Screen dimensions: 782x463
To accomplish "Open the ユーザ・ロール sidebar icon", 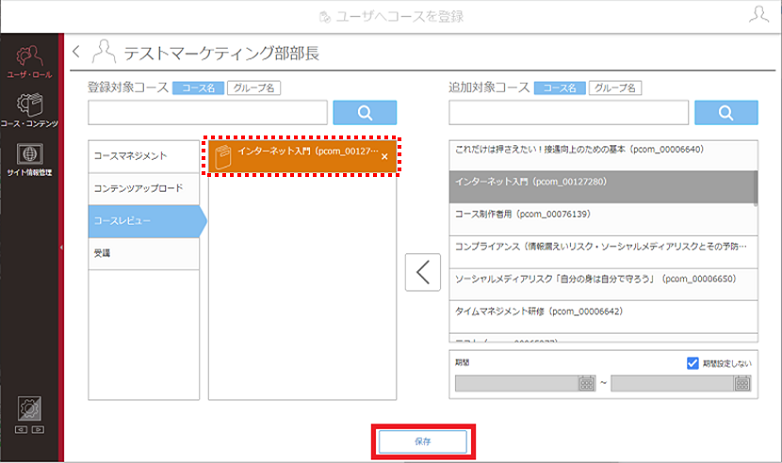I will coord(29,61).
